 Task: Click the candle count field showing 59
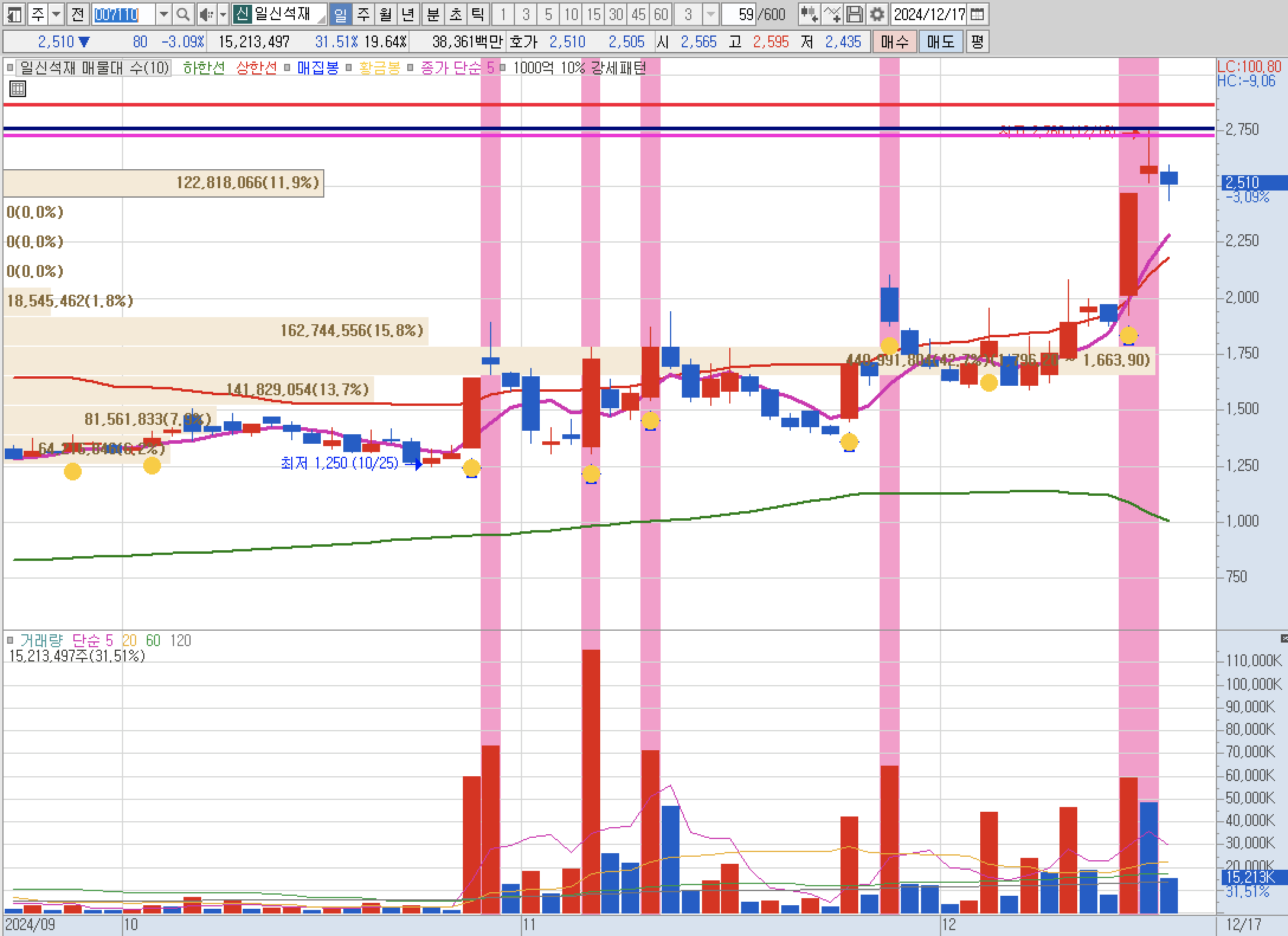click(x=740, y=14)
